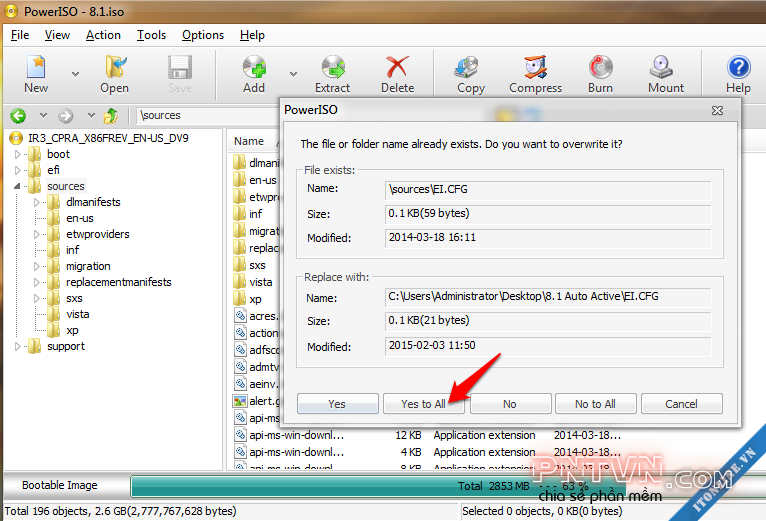
Task: Click the Up one level folder icon
Action: tap(111, 116)
